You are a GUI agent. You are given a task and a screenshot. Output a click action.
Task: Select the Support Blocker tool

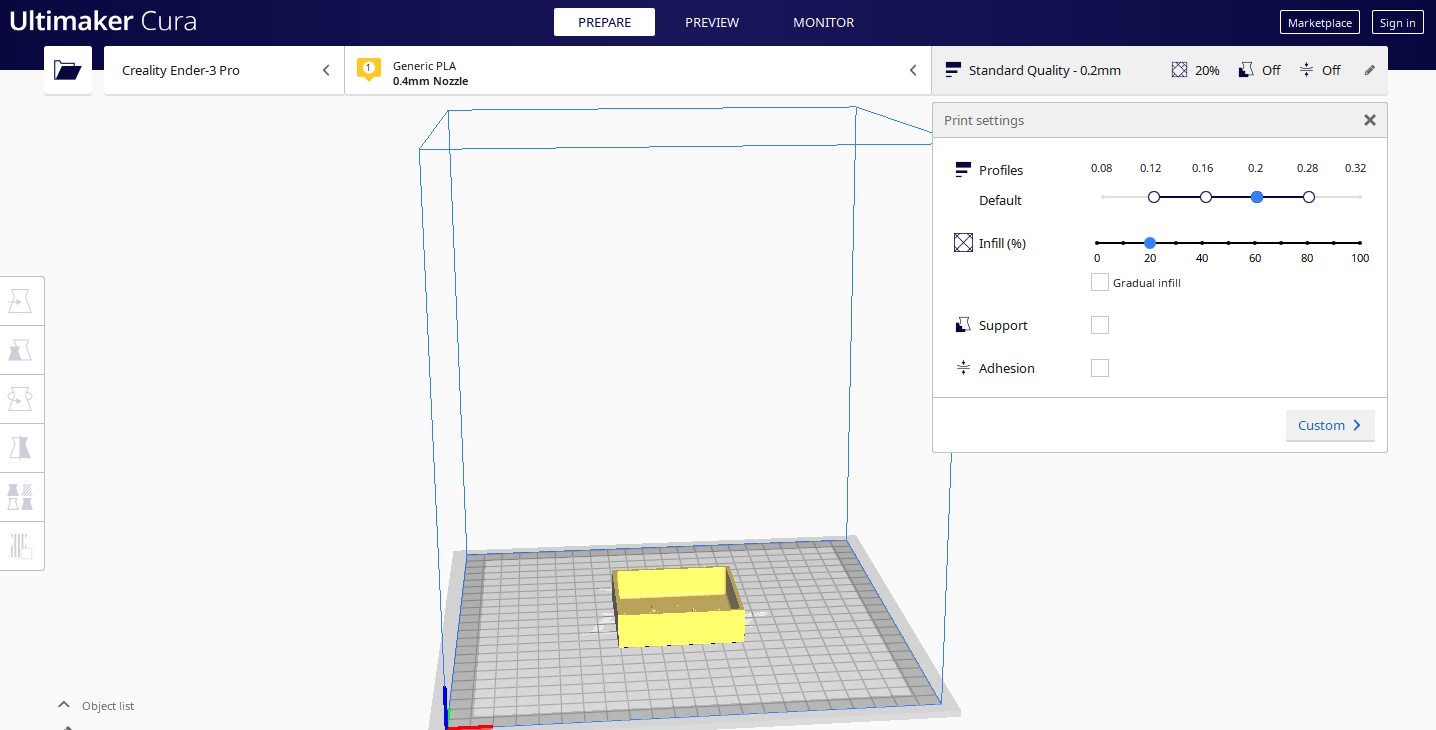pos(21,546)
